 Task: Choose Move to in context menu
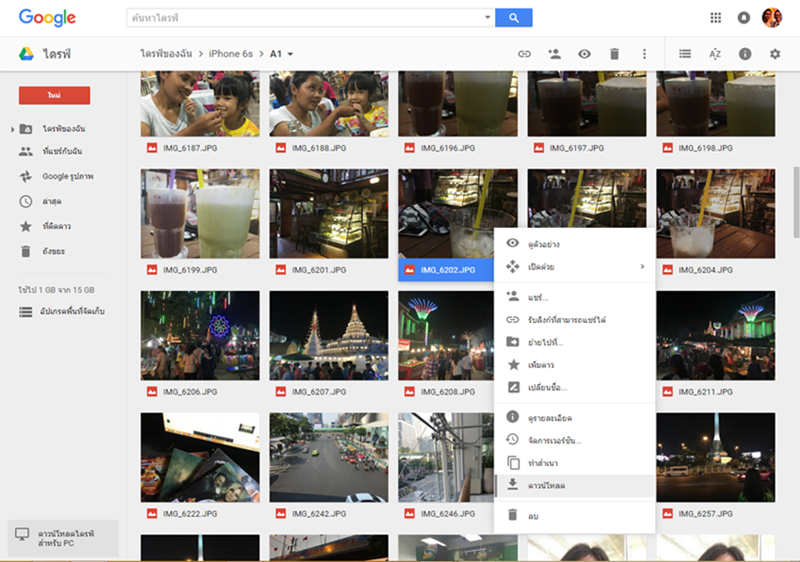[x=574, y=342]
